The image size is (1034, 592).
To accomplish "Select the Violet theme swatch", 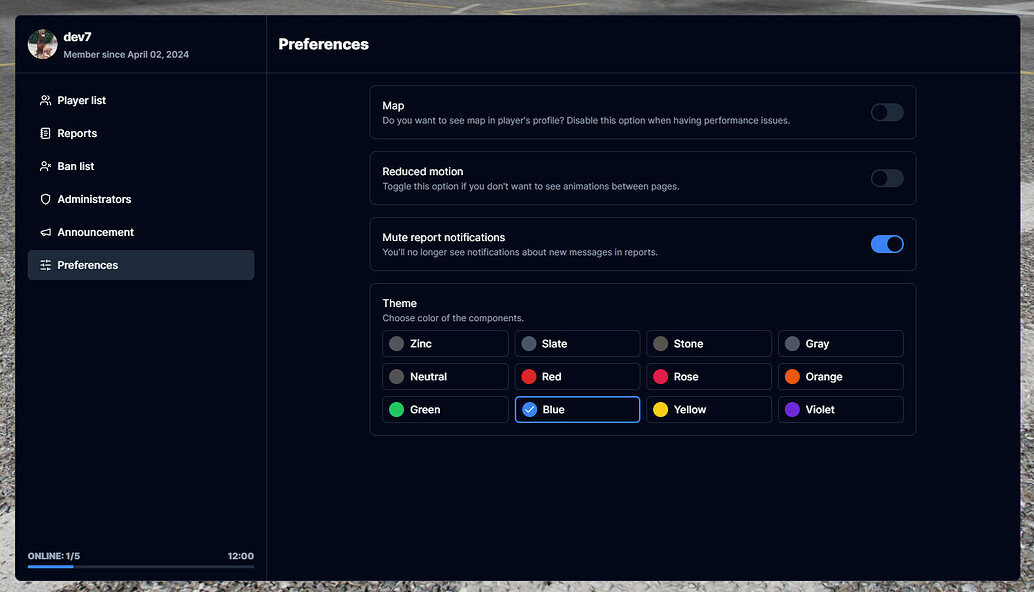I will tap(840, 409).
